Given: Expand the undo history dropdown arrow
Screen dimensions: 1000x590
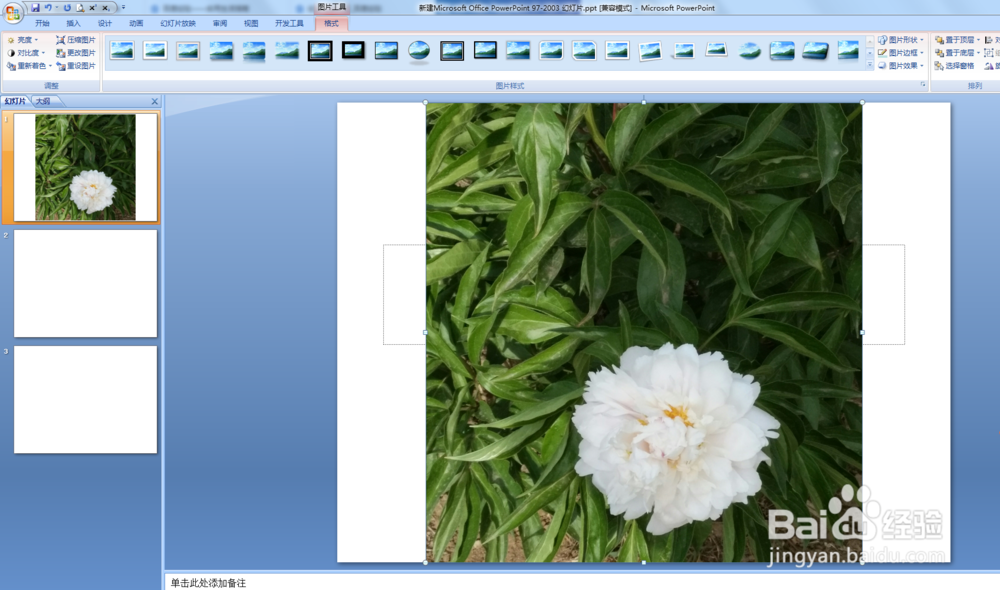Looking at the screenshot, I should [x=56, y=8].
